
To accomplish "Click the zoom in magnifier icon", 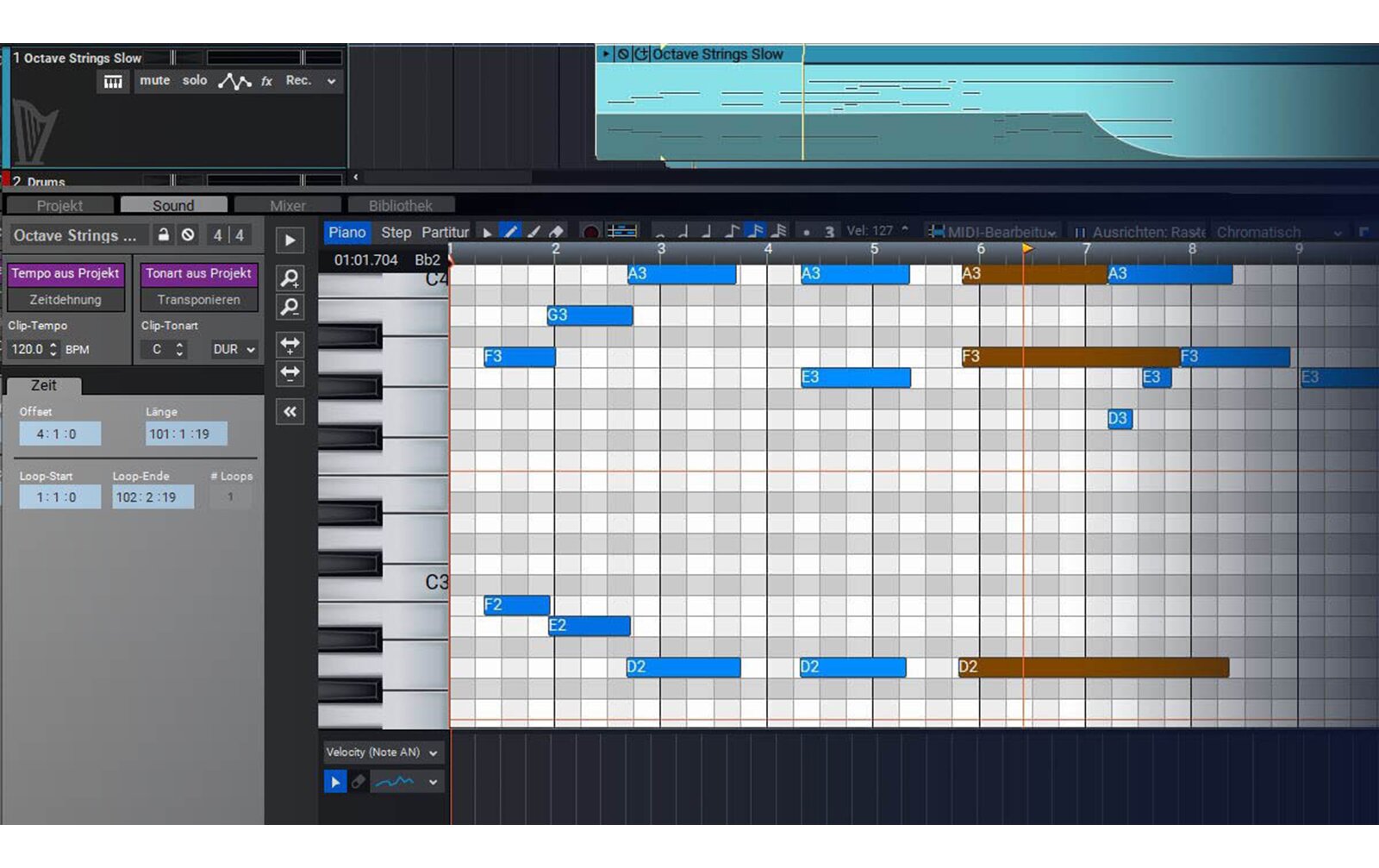I will click(290, 278).
